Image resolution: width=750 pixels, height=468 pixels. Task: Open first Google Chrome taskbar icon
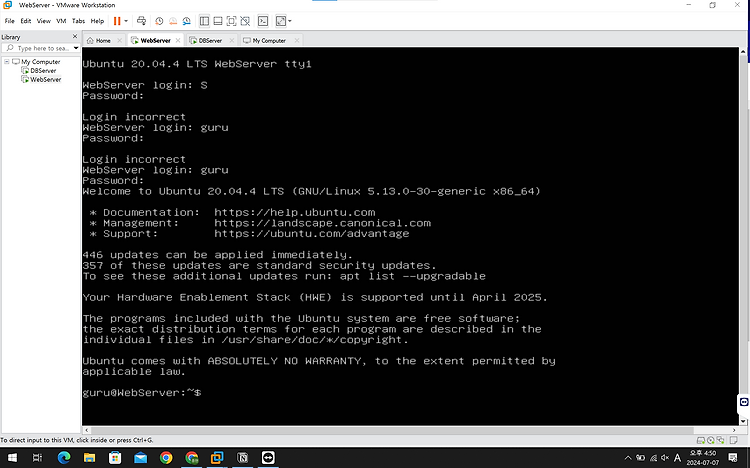point(166,458)
